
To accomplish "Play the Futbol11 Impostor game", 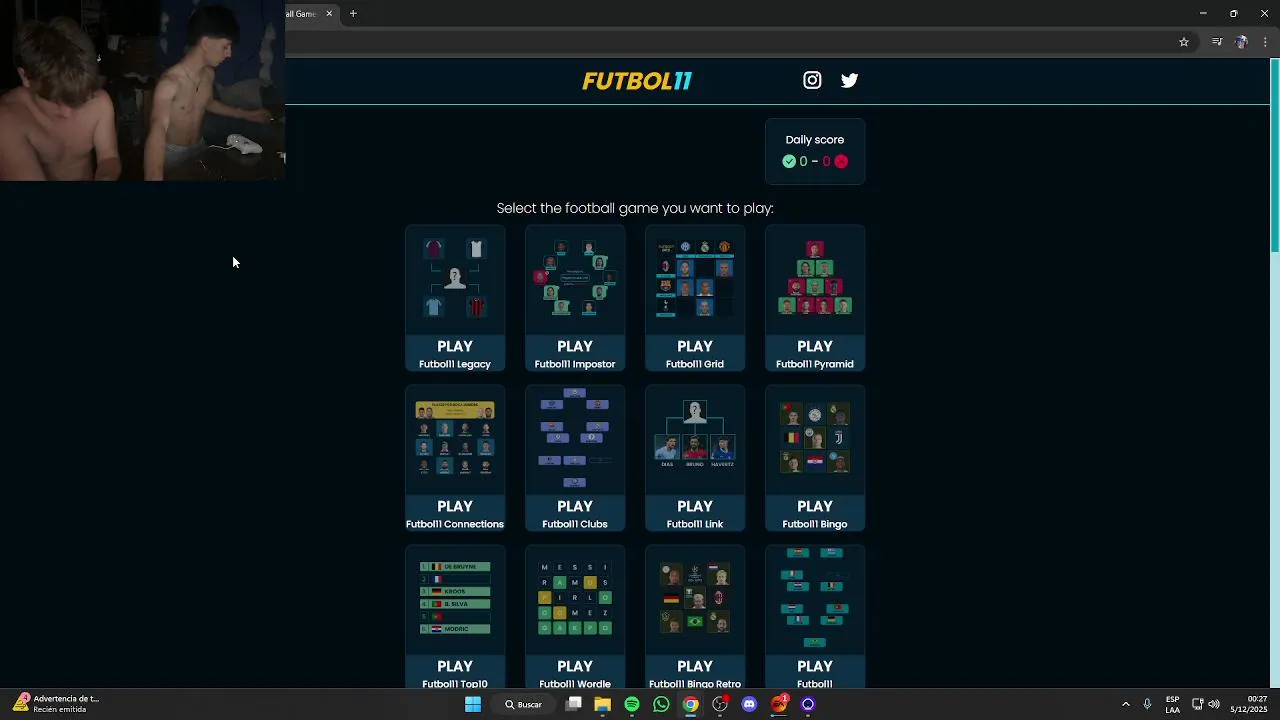I will [575, 298].
